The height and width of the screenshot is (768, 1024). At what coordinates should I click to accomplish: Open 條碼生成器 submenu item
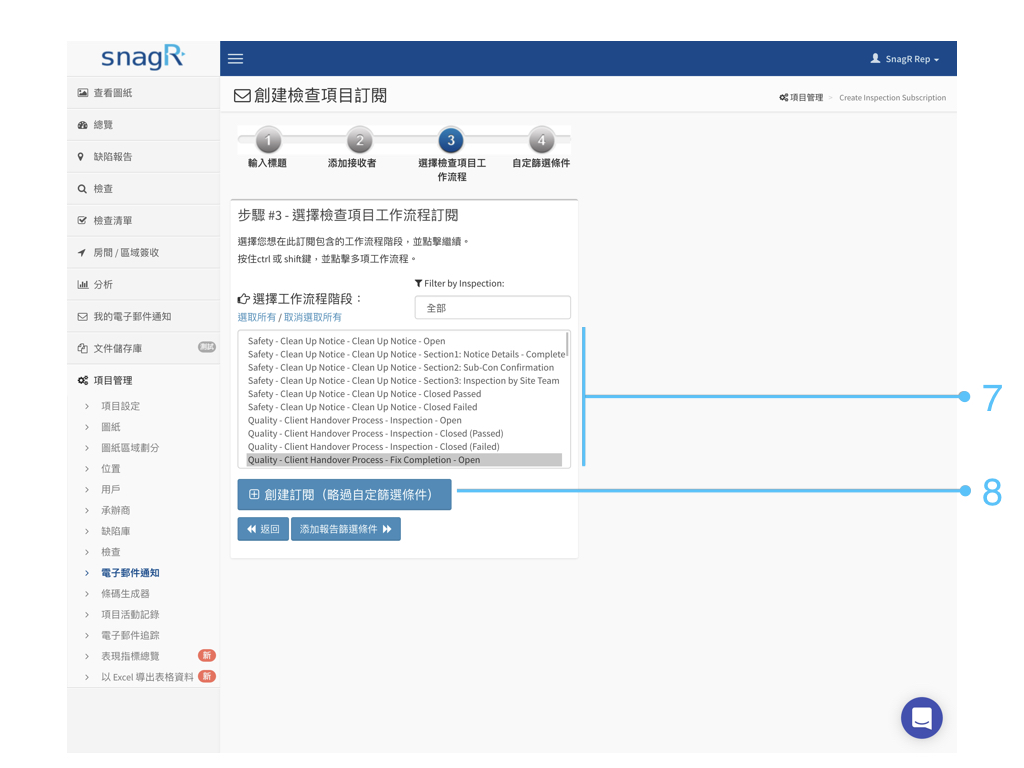(x=125, y=594)
